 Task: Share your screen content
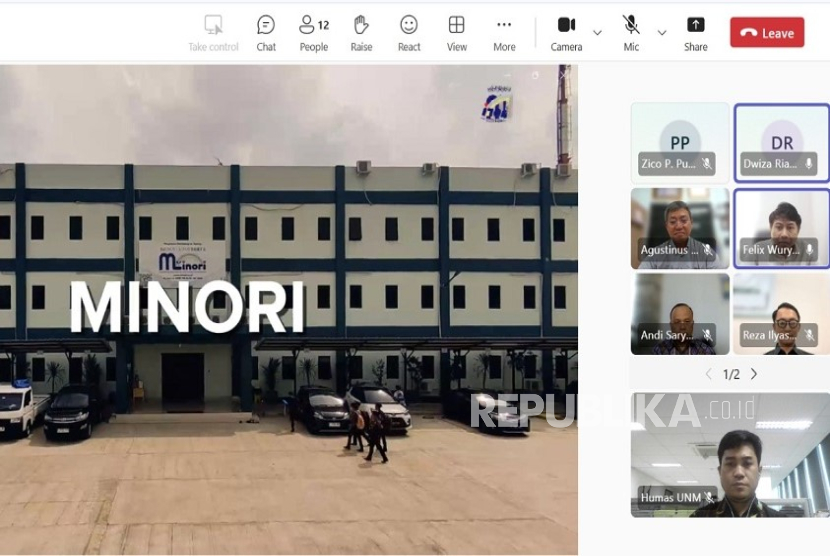click(696, 33)
